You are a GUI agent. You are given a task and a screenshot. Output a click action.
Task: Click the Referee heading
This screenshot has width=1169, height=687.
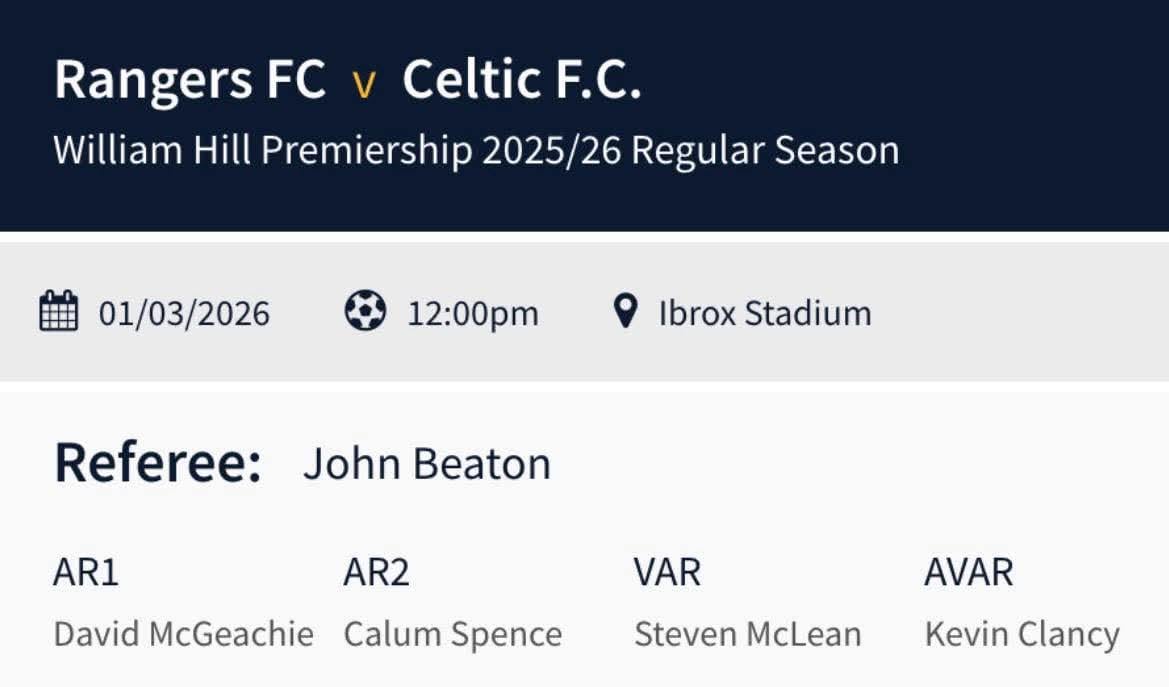(x=158, y=463)
